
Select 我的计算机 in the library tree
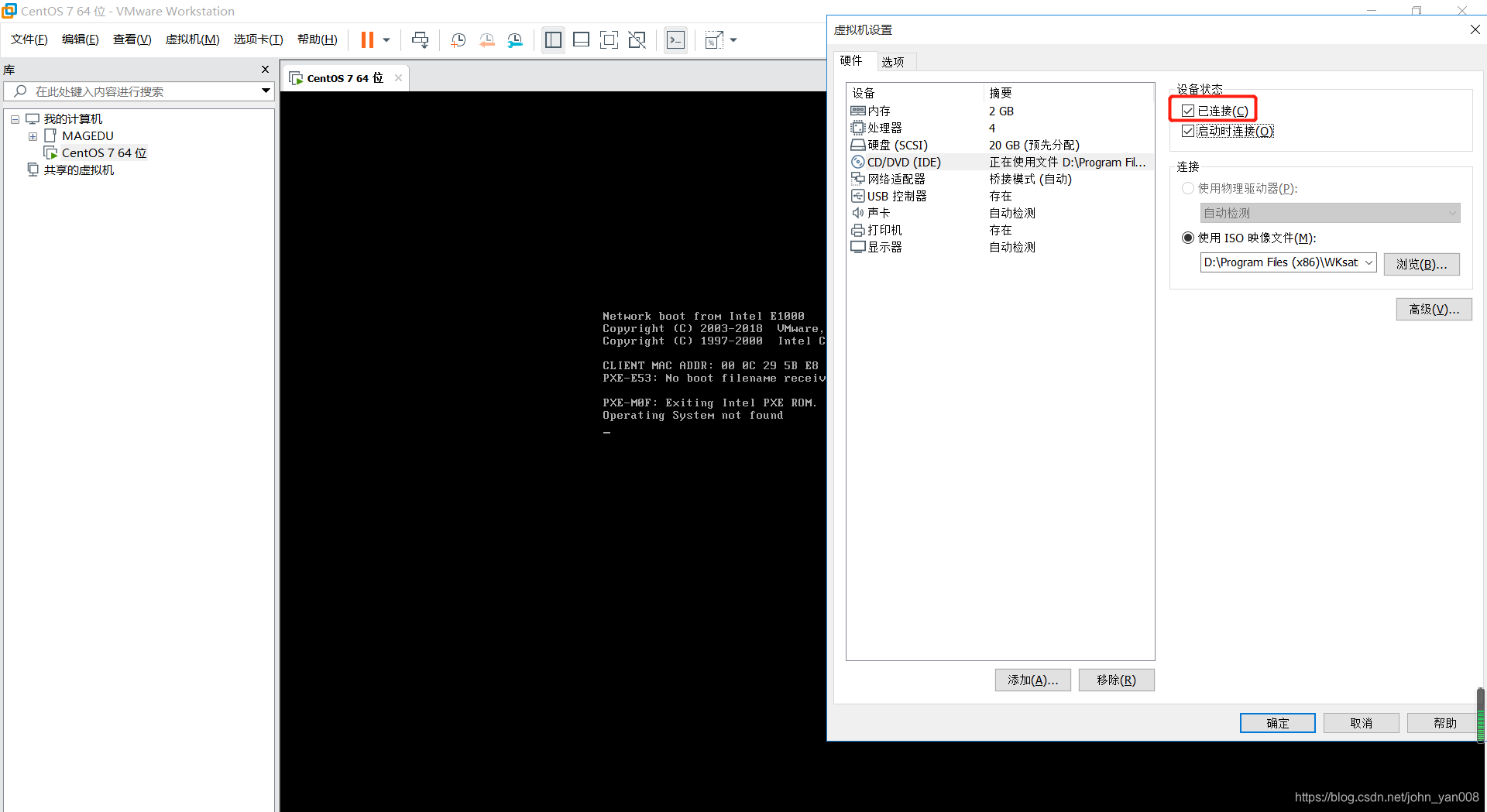[73, 119]
